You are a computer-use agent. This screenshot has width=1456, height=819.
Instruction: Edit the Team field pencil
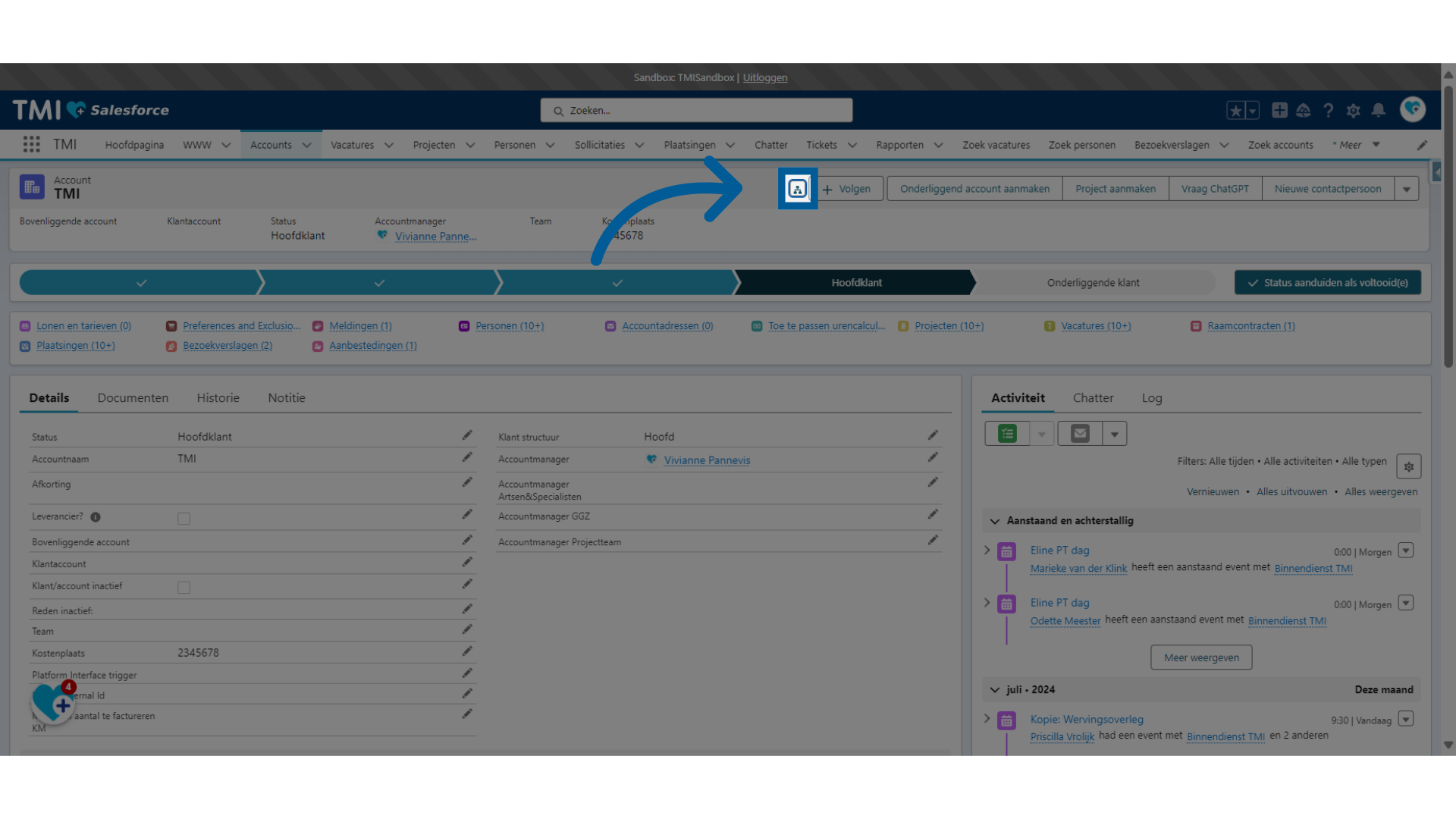[467, 629]
